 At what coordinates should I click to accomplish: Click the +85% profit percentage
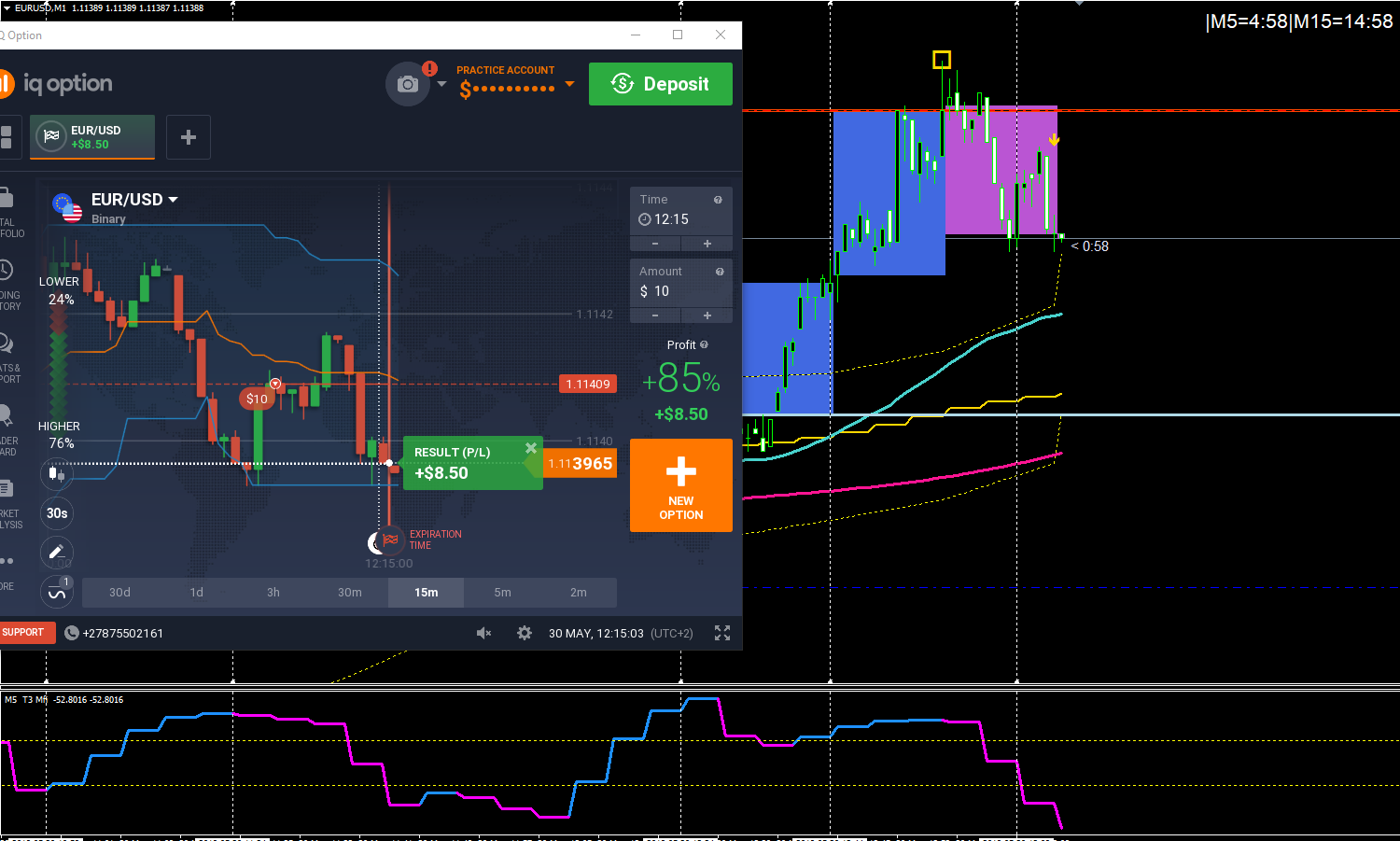(681, 378)
